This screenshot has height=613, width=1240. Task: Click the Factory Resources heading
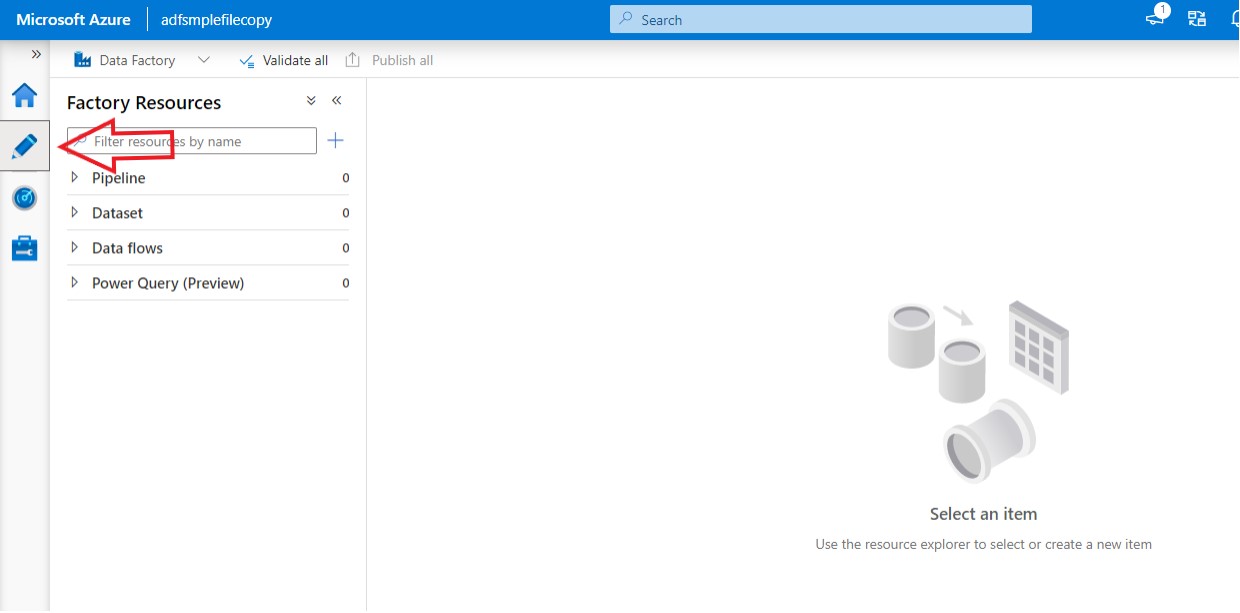pyautogui.click(x=144, y=102)
